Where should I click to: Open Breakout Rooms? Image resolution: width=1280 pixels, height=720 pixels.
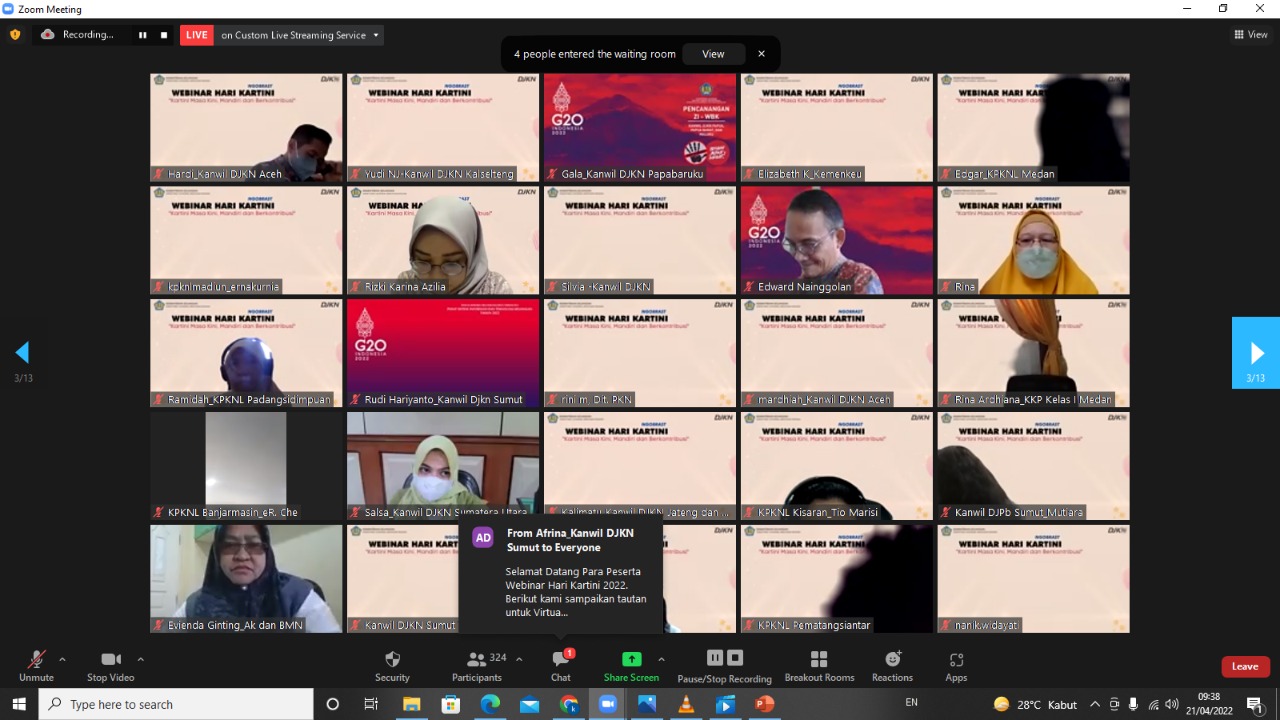(819, 660)
